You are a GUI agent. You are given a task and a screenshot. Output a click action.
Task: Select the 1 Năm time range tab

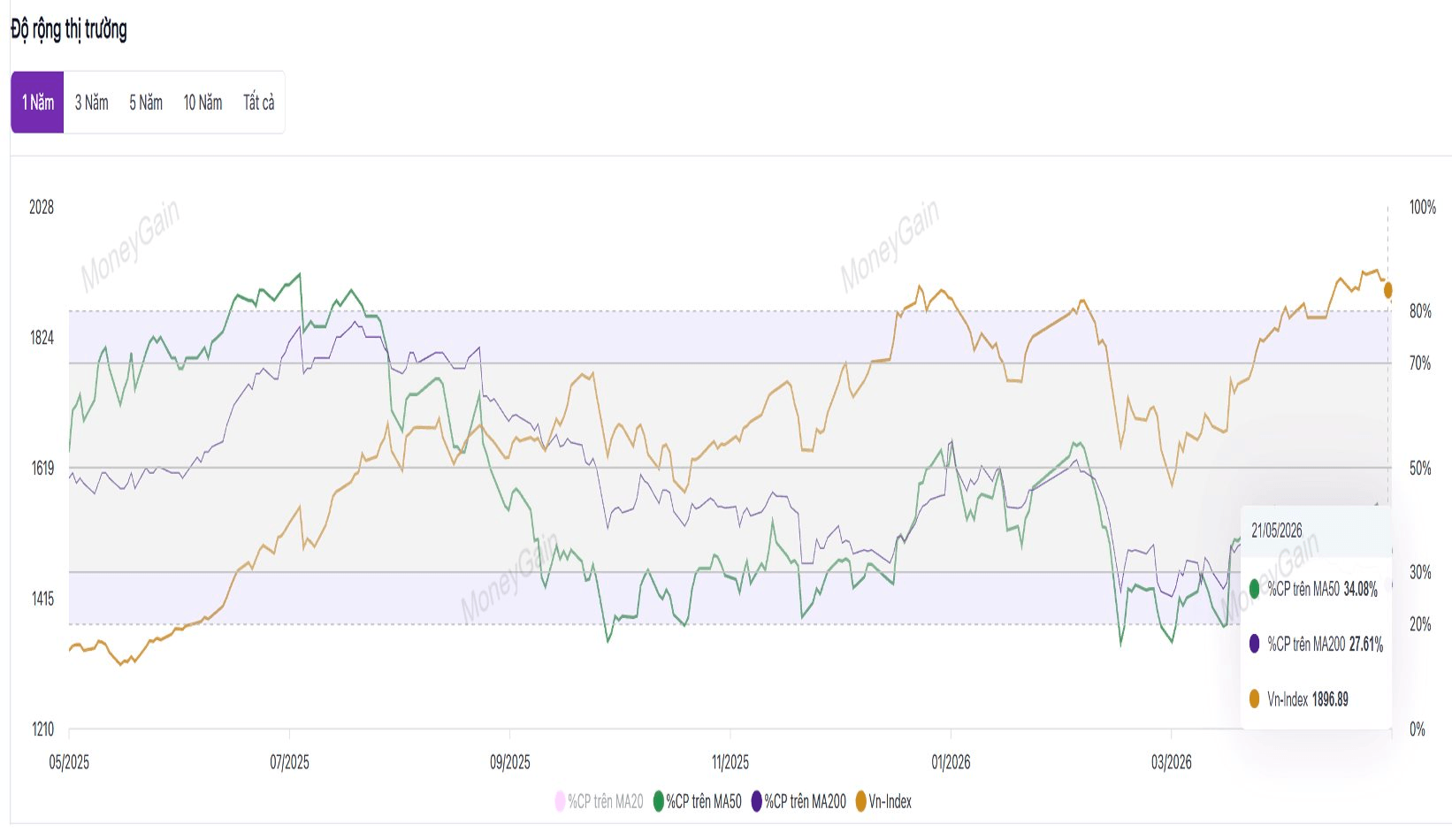37,103
